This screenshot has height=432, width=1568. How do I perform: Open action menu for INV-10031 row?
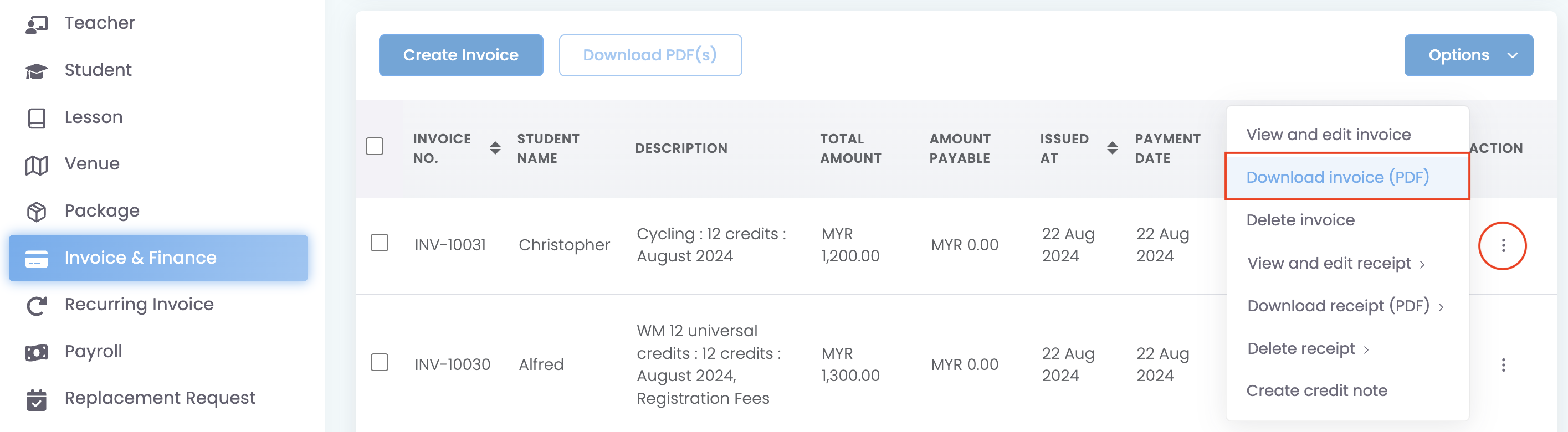point(1503,245)
